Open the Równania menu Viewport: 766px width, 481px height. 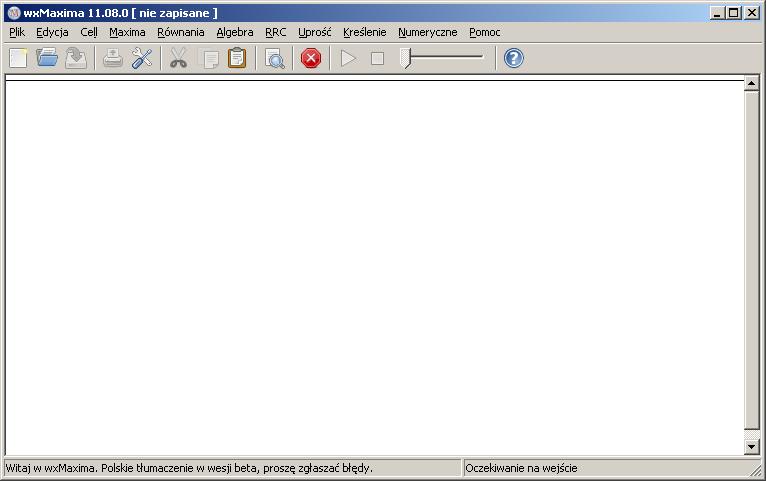pyautogui.click(x=181, y=32)
